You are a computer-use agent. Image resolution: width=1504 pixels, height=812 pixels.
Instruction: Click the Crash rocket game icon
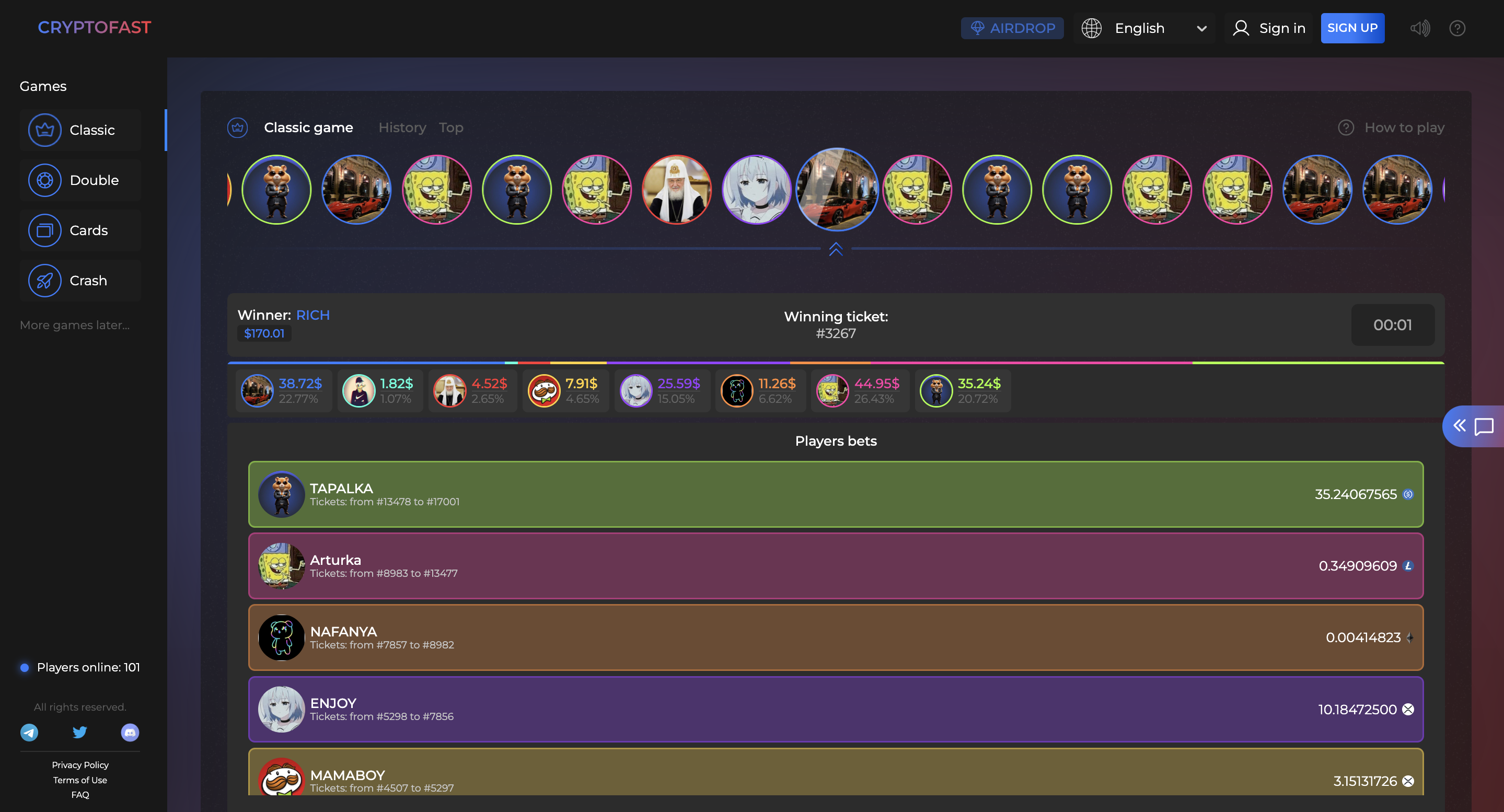tap(45, 281)
